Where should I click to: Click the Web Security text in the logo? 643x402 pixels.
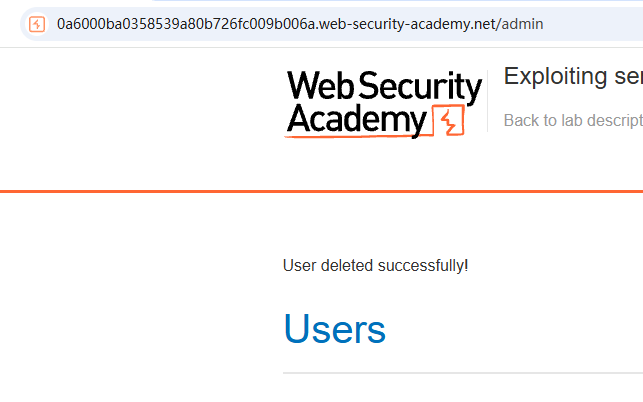coord(384,86)
